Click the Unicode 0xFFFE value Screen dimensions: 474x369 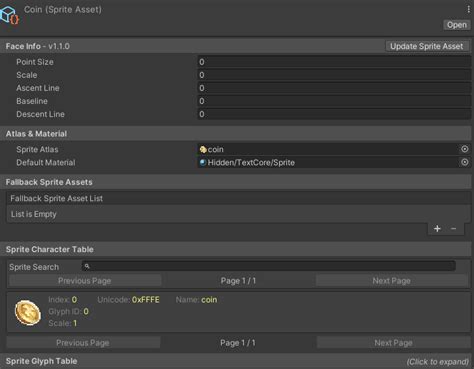click(146, 300)
